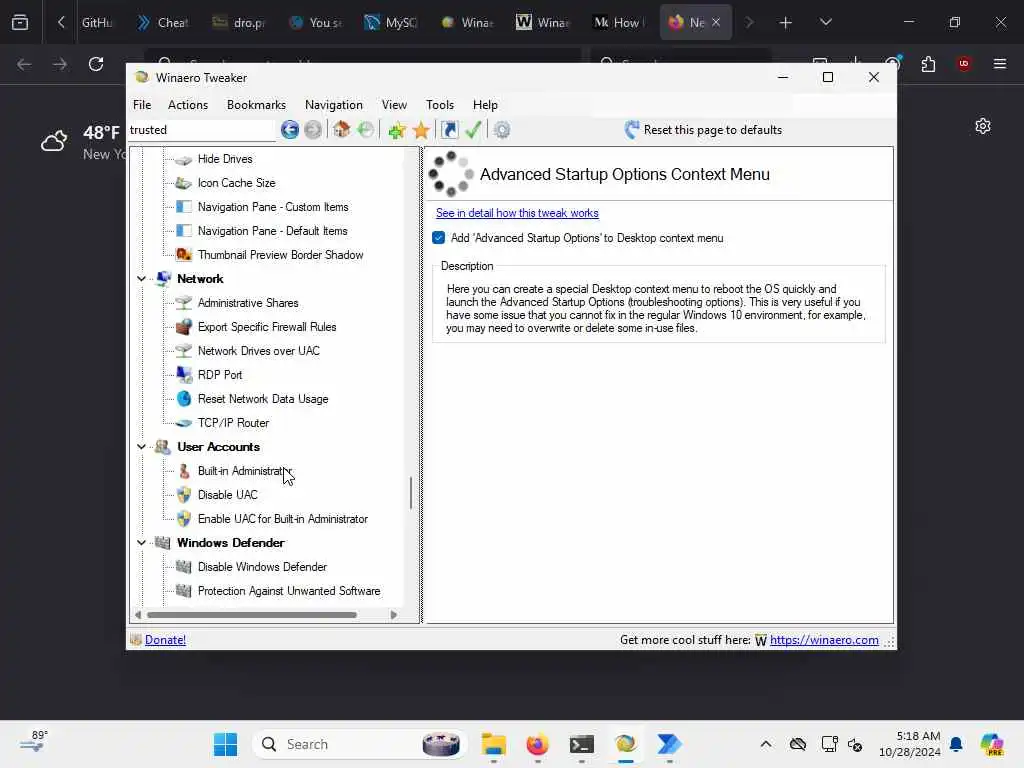This screenshot has width=1024, height=768.
Task: Open the Terminal taskbar icon
Action: 581,744
